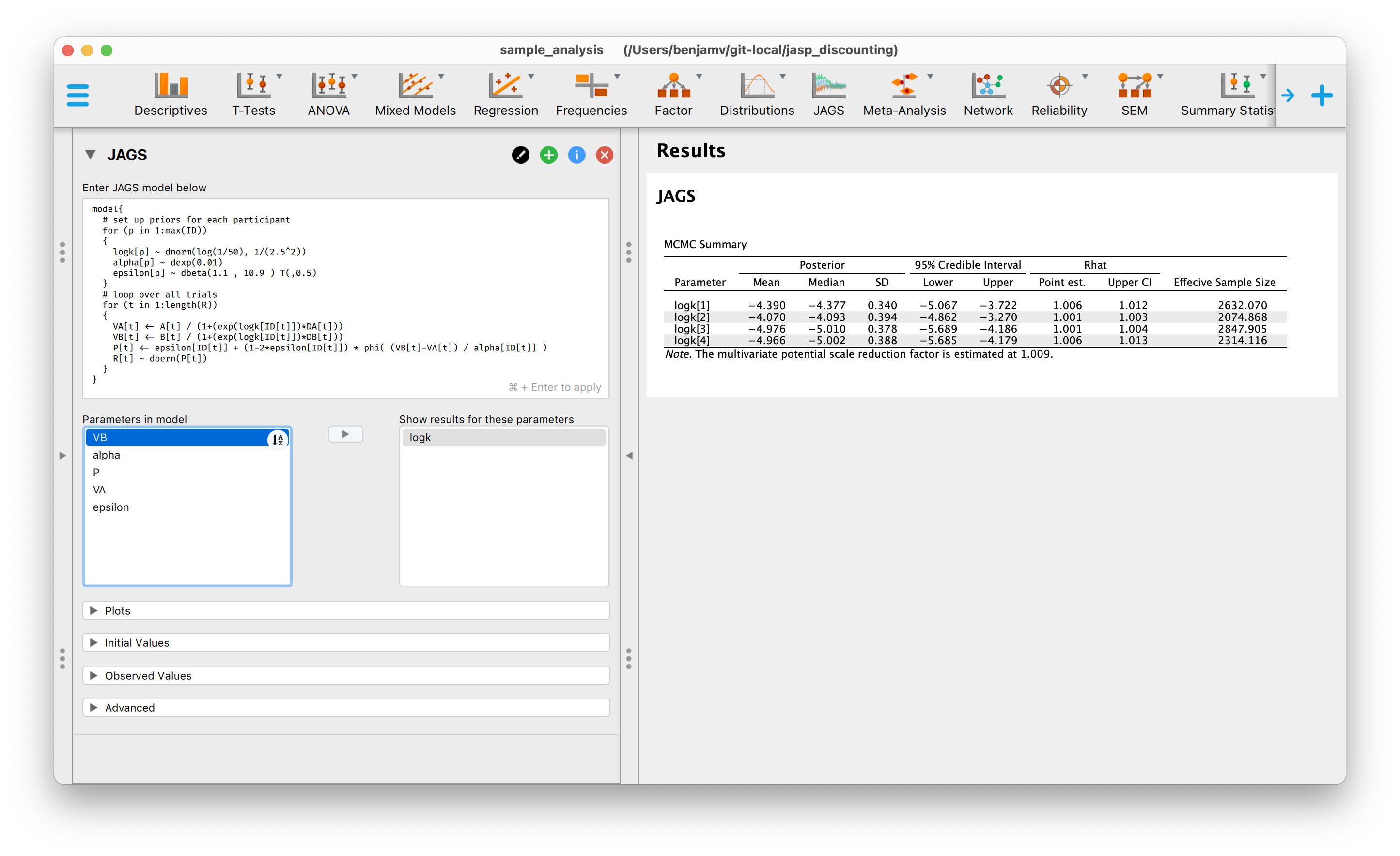
Task: Expand the Plots section
Action: [118, 610]
